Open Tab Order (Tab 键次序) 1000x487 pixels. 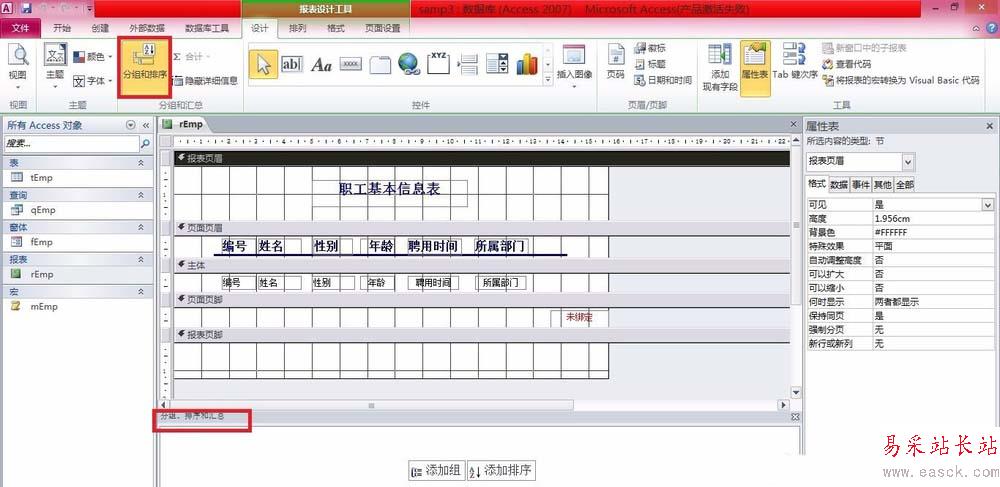tap(795, 63)
